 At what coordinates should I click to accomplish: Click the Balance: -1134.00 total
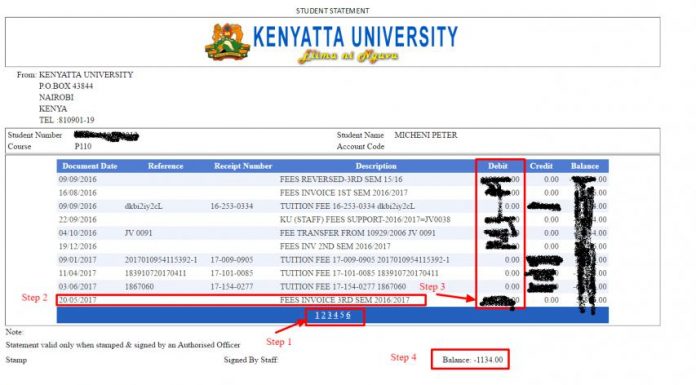pos(472,360)
